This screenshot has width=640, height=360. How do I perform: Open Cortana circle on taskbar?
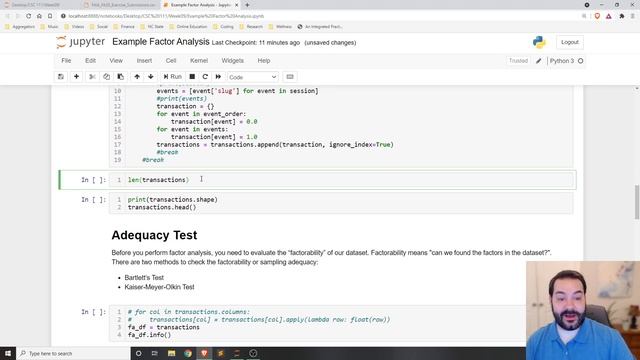click(138, 353)
